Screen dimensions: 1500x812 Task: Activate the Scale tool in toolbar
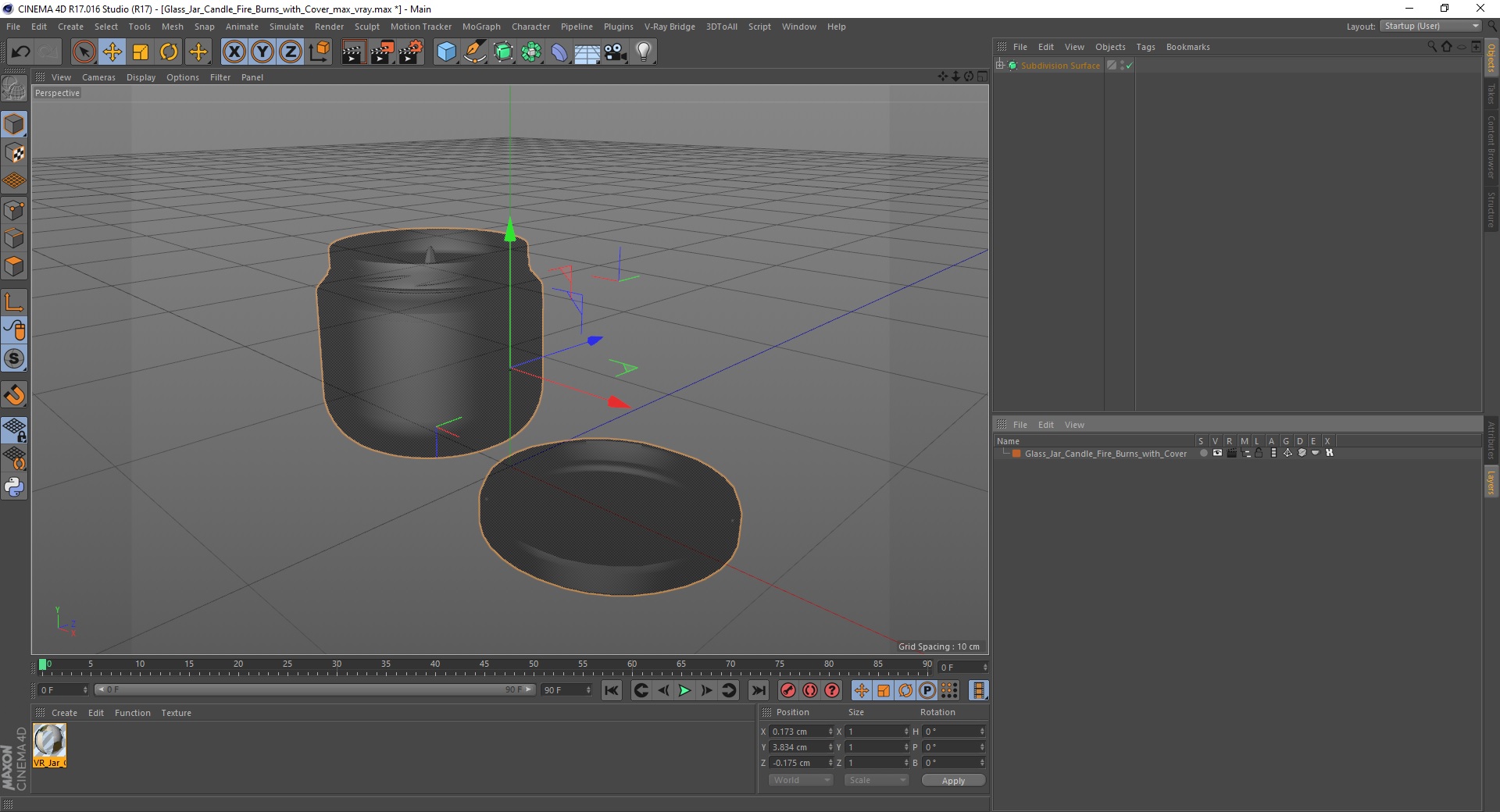pos(141,52)
